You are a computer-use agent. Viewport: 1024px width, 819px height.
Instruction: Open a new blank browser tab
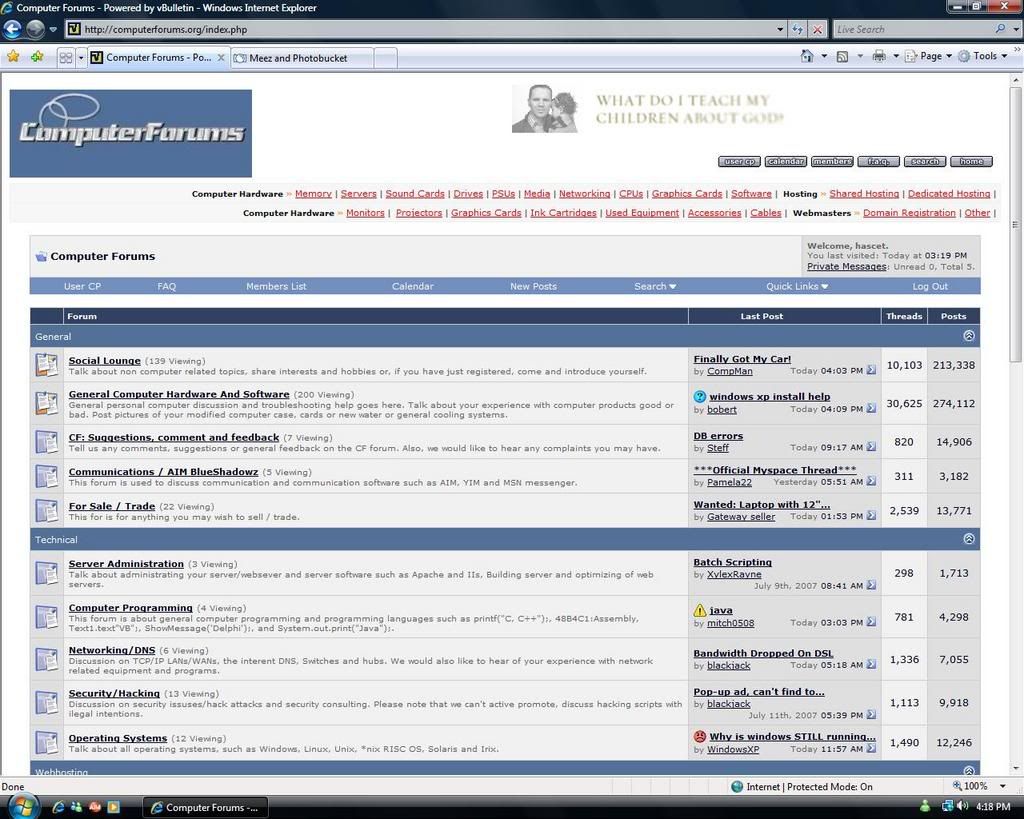tap(385, 58)
